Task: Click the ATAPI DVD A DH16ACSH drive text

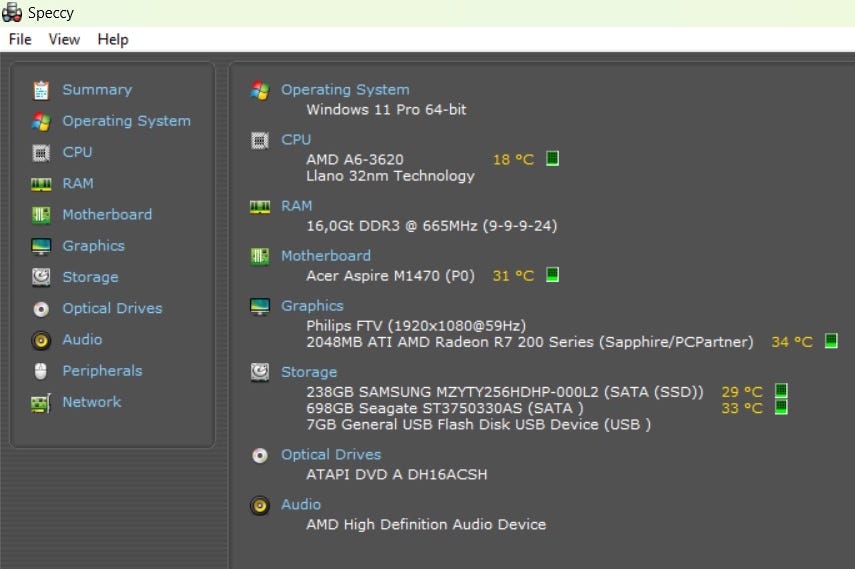Action: tap(397, 475)
